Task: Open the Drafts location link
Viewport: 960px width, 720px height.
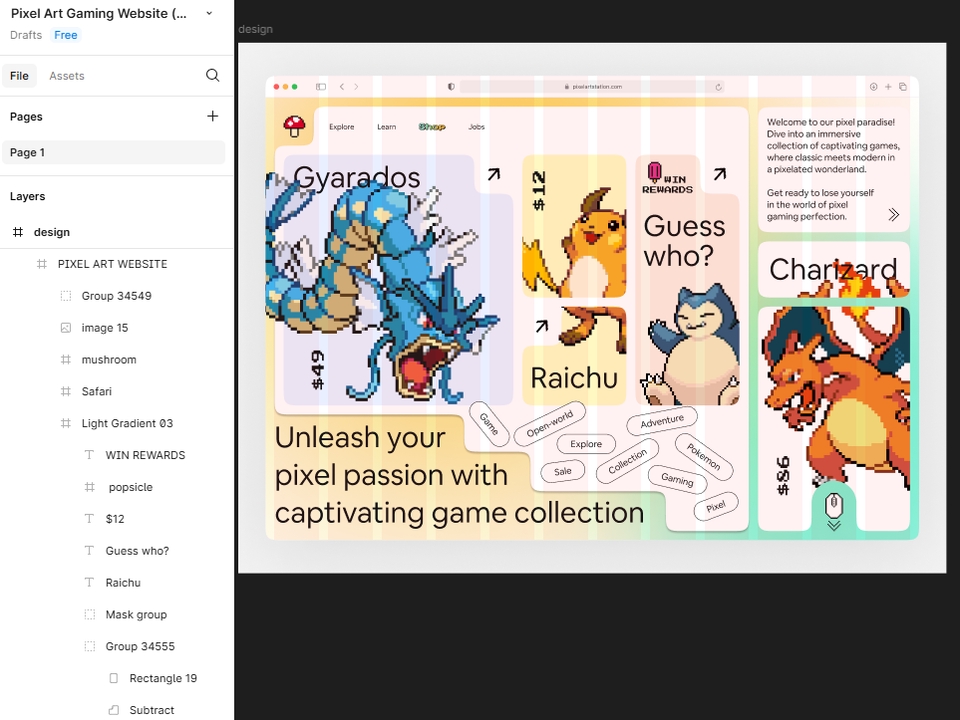Action: tap(26, 35)
